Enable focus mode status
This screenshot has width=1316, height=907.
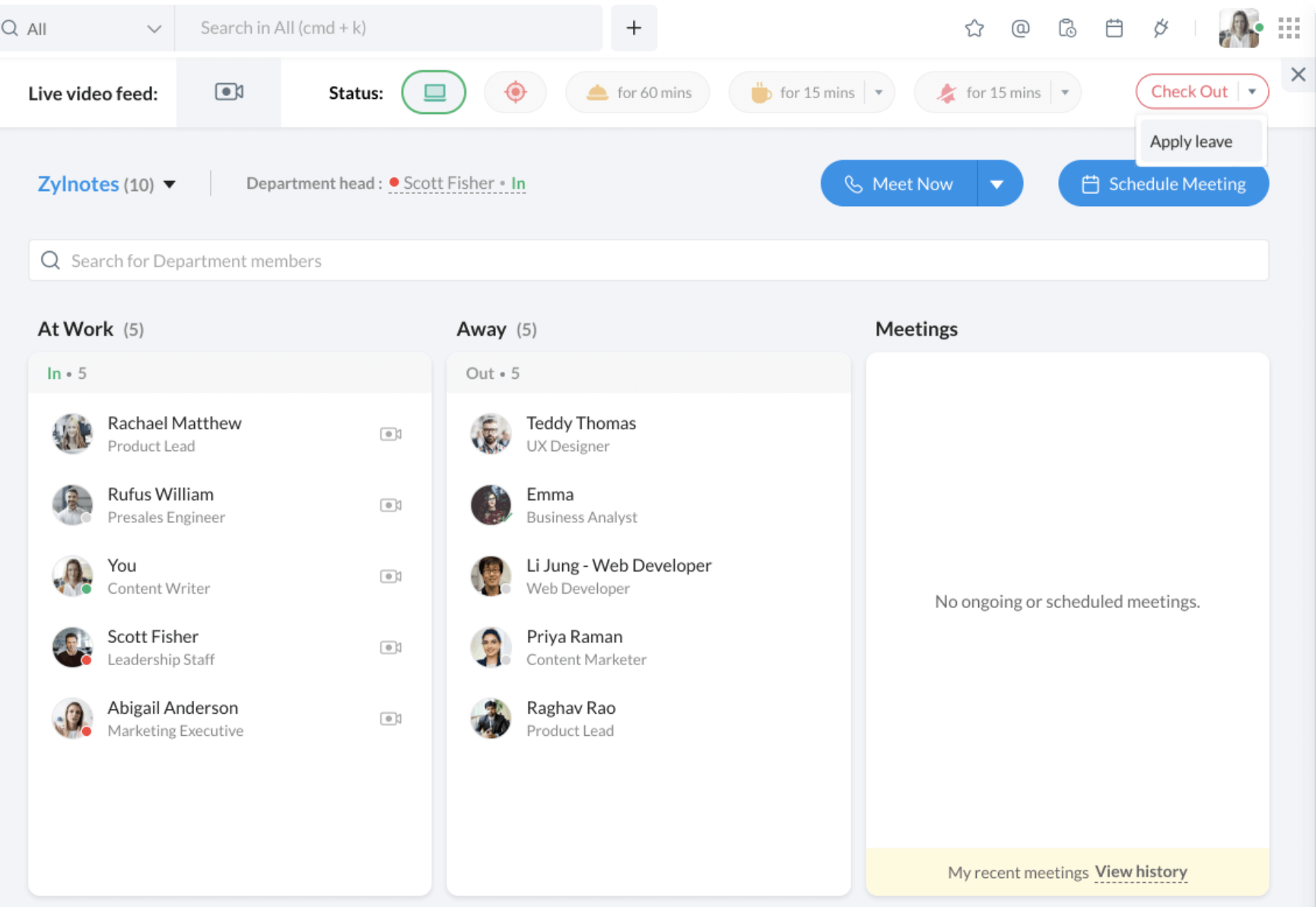(x=515, y=92)
